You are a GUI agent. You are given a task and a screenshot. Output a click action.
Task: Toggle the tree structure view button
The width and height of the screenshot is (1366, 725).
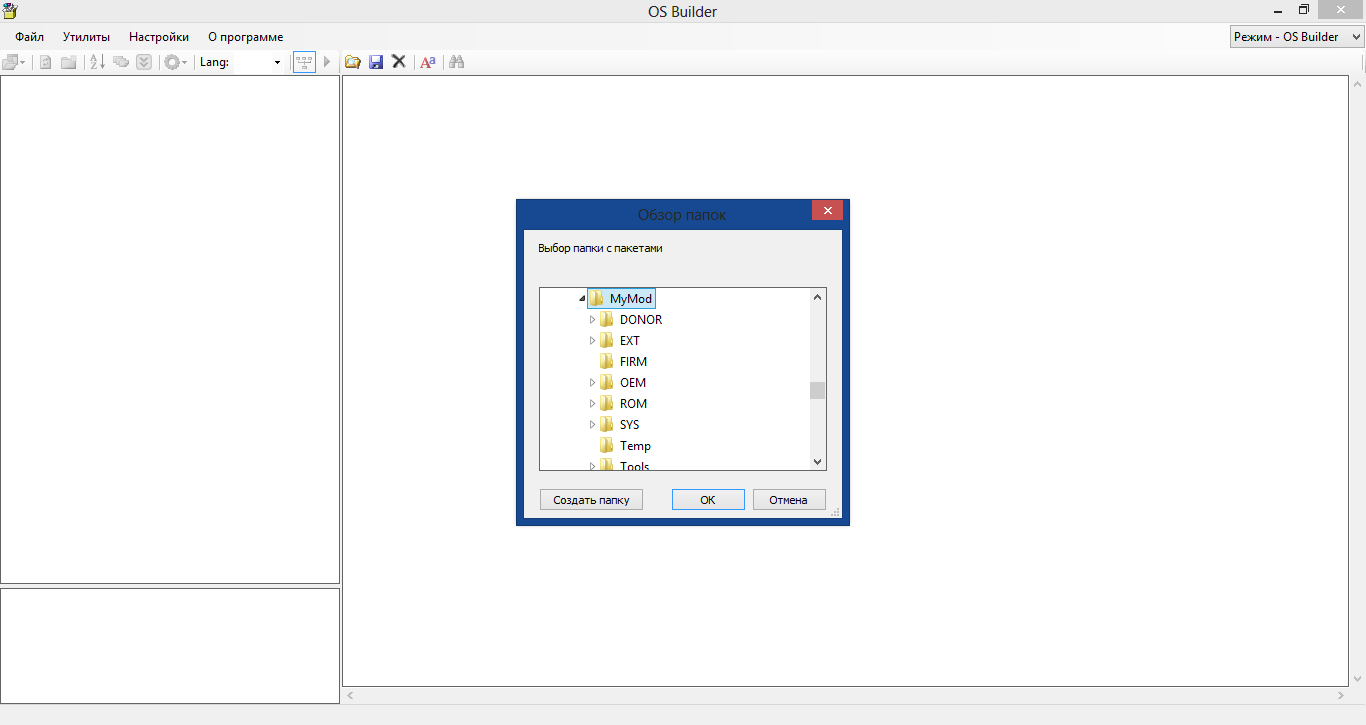[x=304, y=62]
